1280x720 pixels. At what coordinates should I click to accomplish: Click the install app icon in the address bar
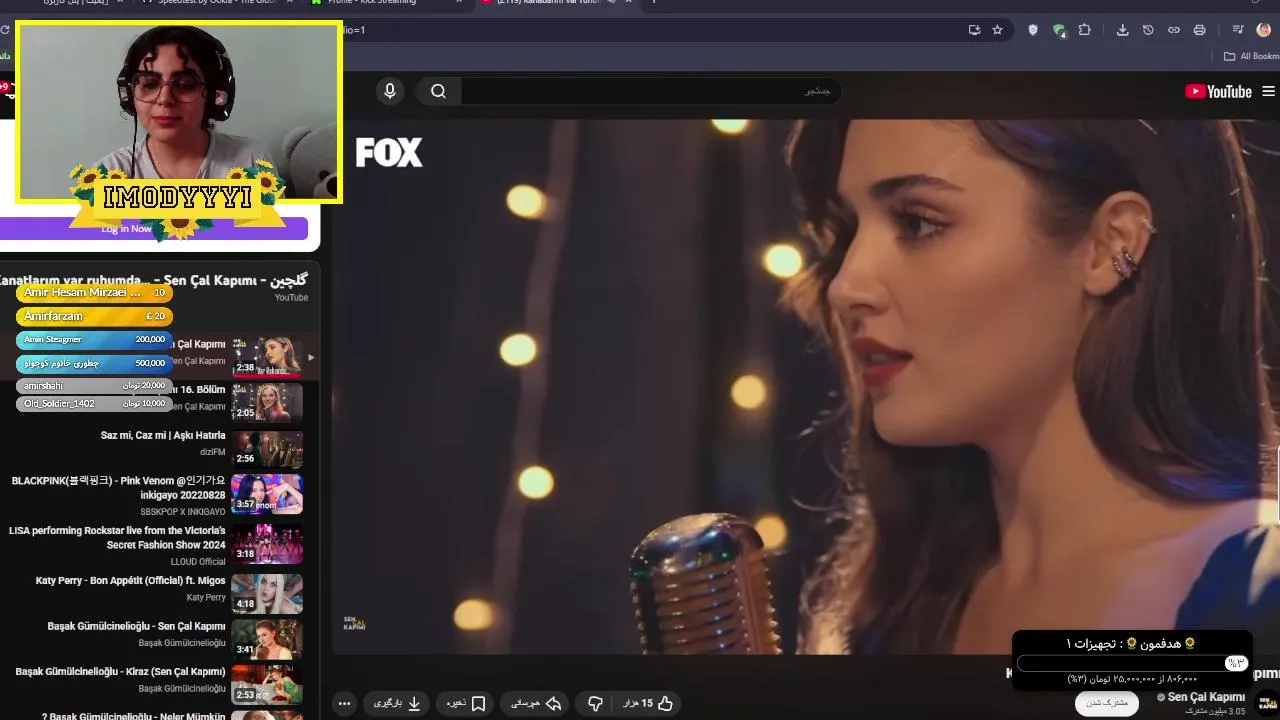(974, 30)
